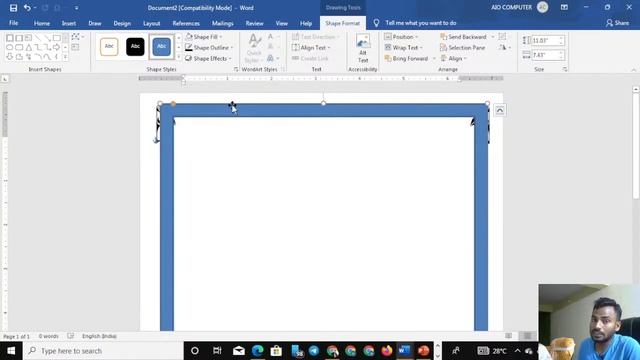This screenshot has height=360, width=640.
Task: Expand the Shape Styles gallery More arrow
Action: point(179,57)
